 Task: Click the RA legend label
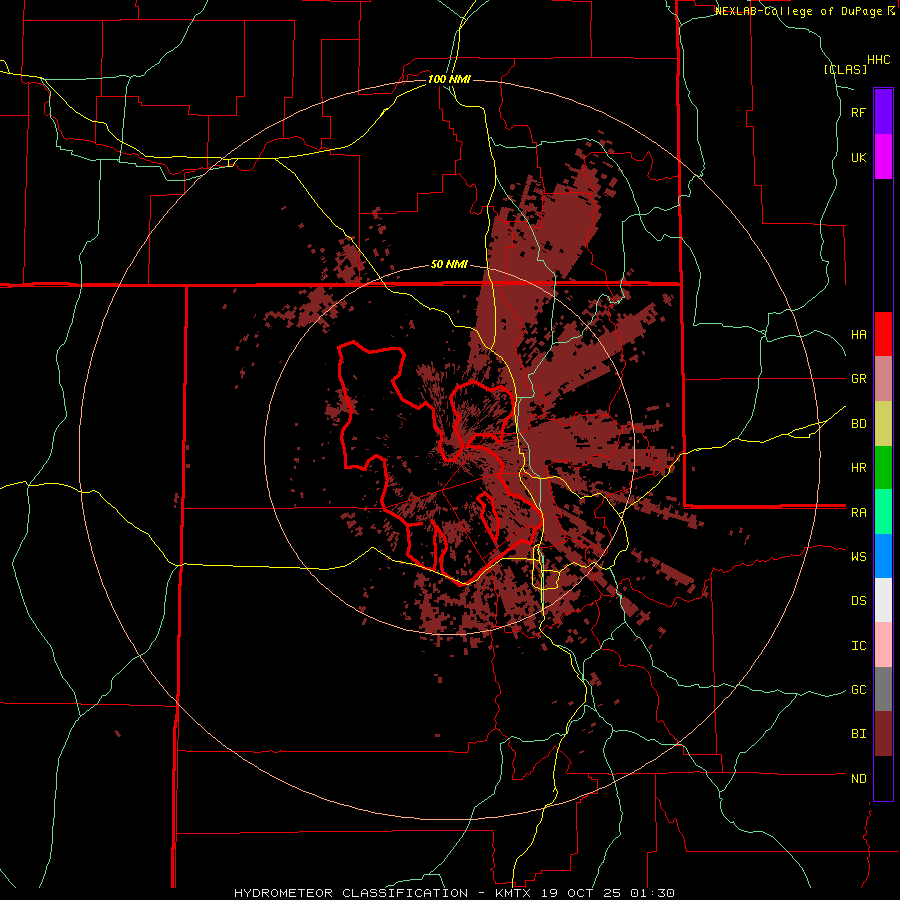[859, 512]
